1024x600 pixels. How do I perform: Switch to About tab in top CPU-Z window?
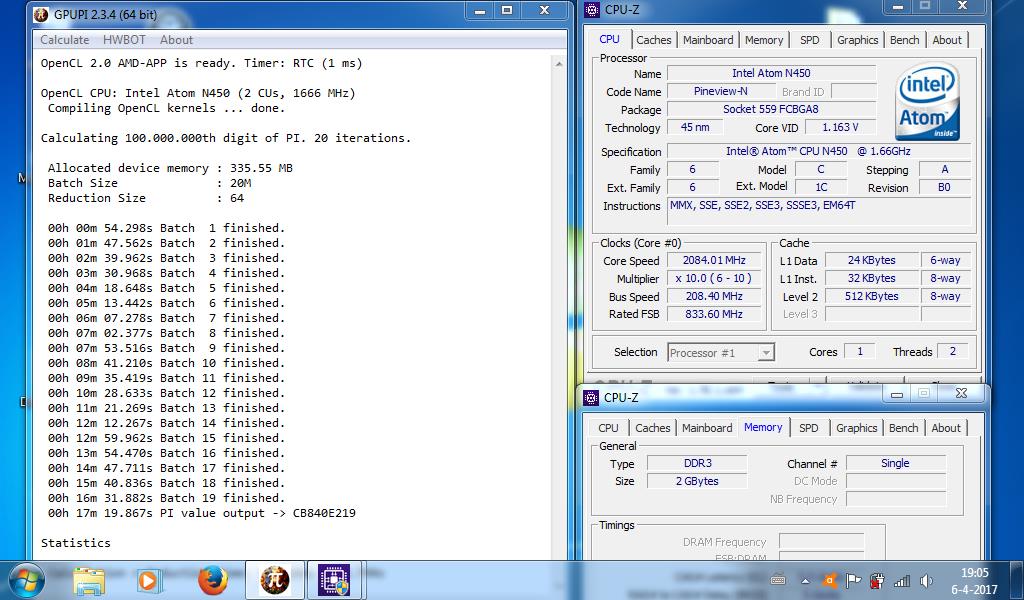coord(947,40)
